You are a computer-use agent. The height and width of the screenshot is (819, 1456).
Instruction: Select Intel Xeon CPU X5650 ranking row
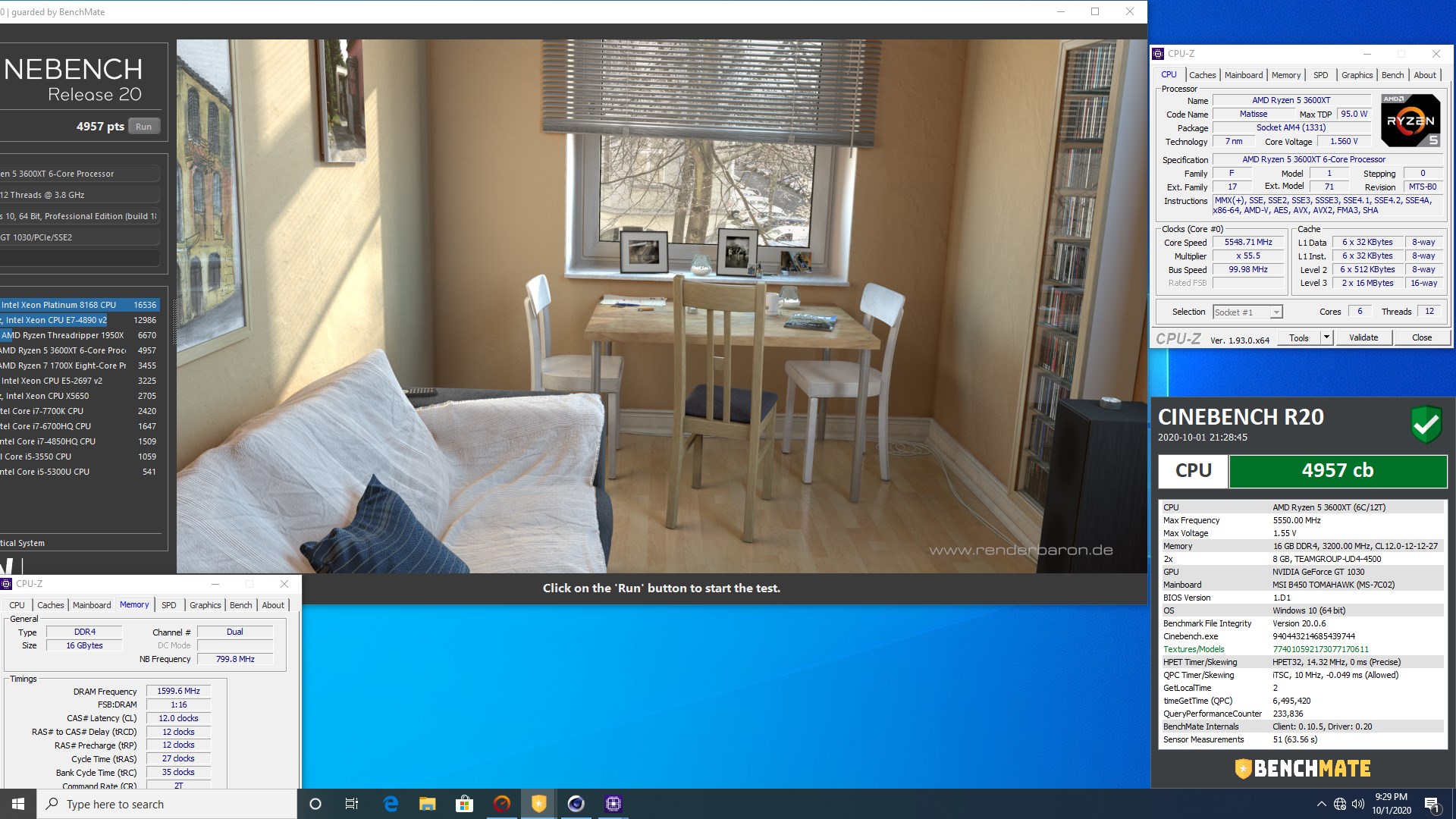[80, 396]
